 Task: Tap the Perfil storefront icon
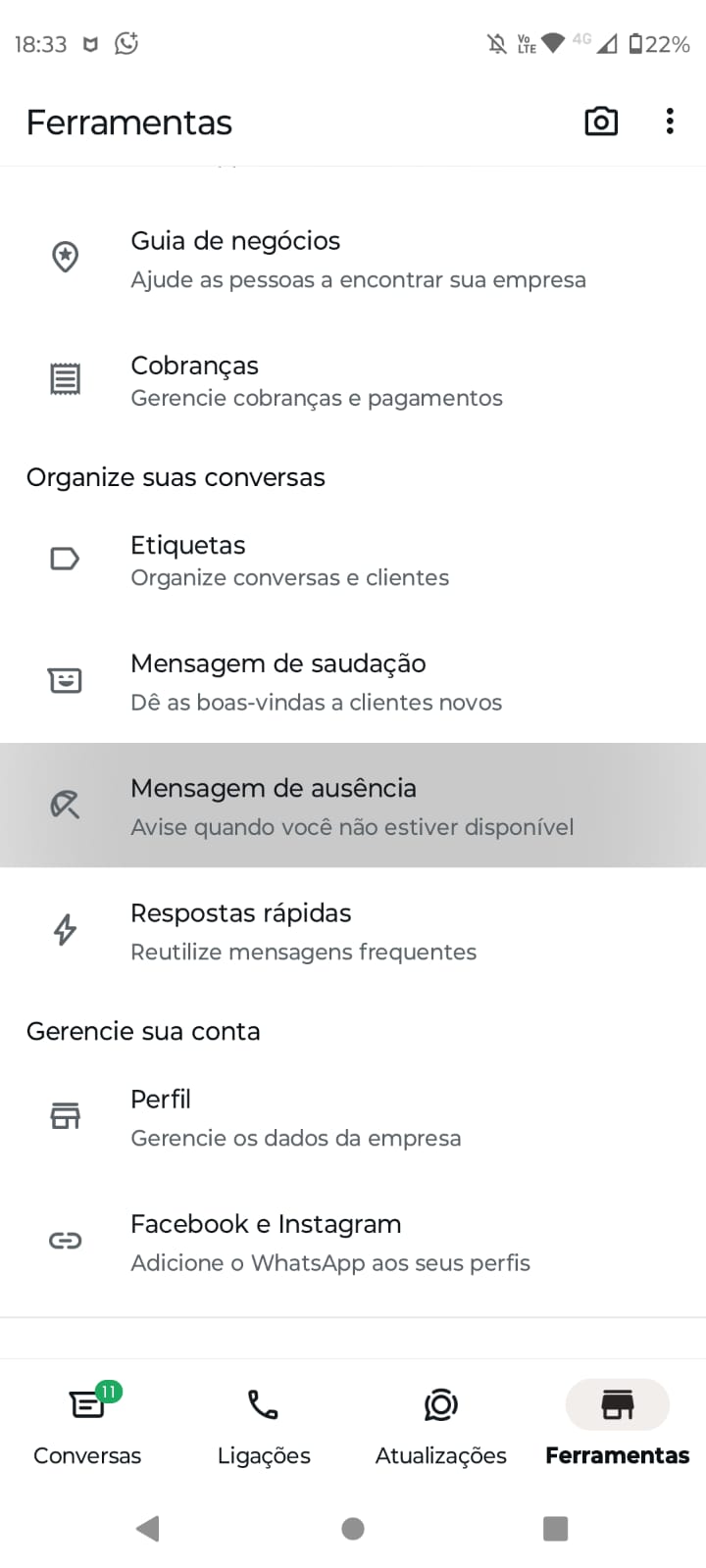click(x=65, y=1115)
